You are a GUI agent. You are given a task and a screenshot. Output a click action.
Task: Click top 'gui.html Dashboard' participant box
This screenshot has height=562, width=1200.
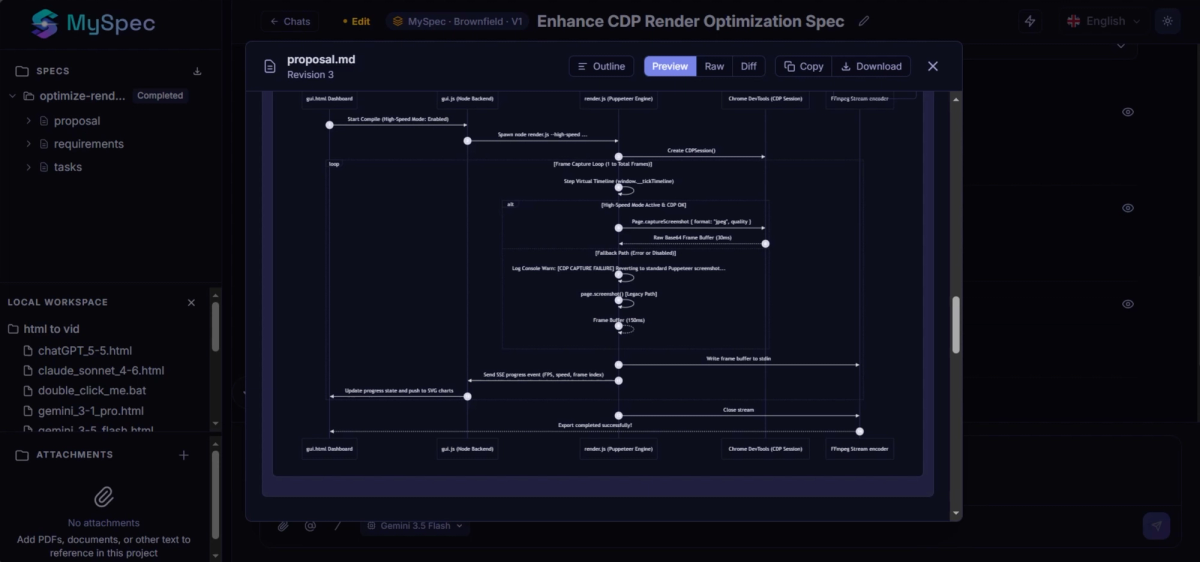328,98
